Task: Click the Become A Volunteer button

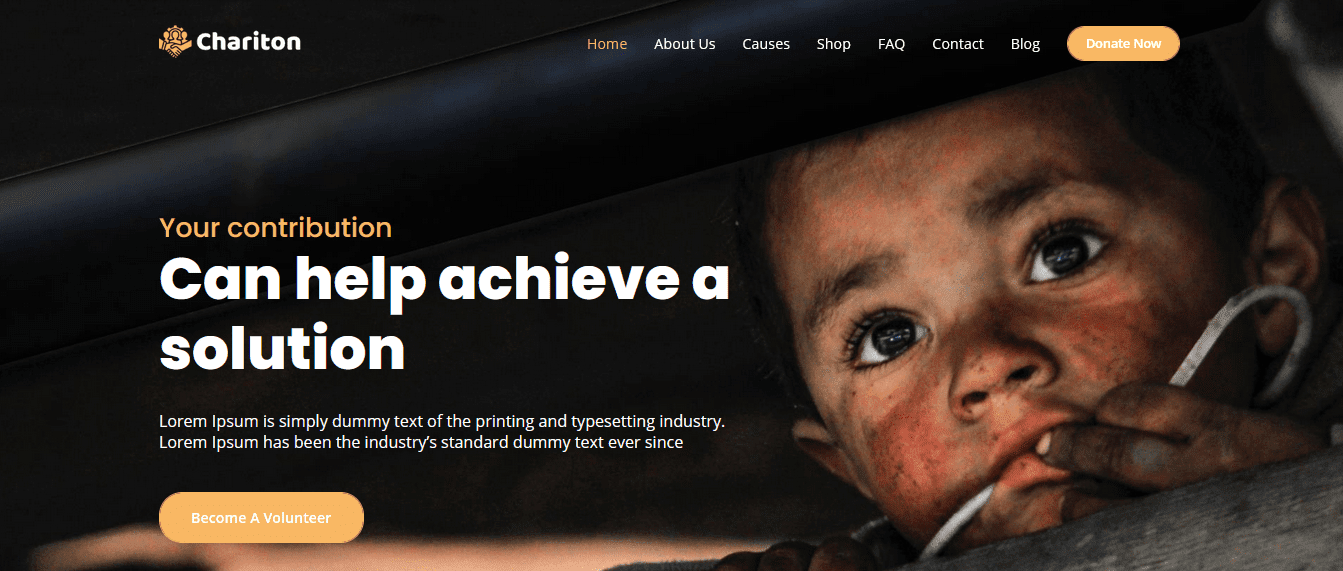Action: 261,518
